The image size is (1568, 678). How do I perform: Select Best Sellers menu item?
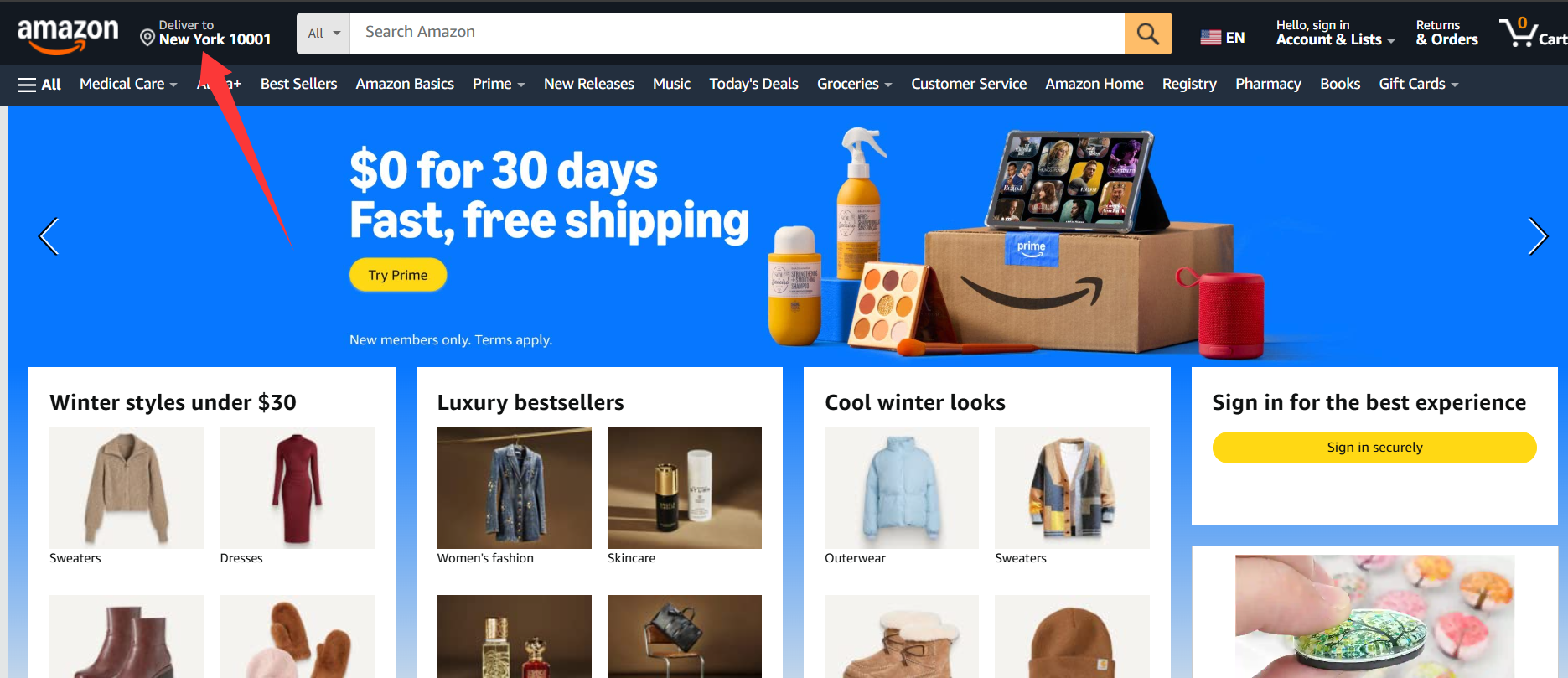[298, 84]
